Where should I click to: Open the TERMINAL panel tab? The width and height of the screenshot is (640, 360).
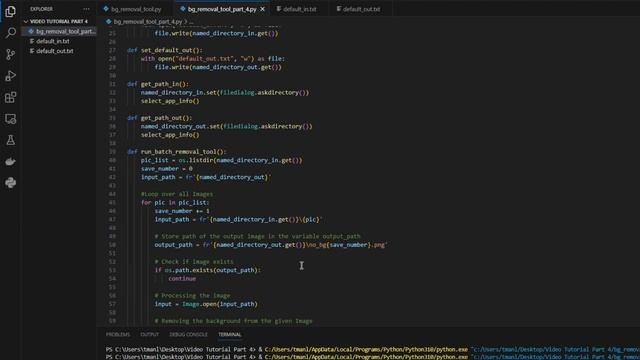pyautogui.click(x=230, y=334)
